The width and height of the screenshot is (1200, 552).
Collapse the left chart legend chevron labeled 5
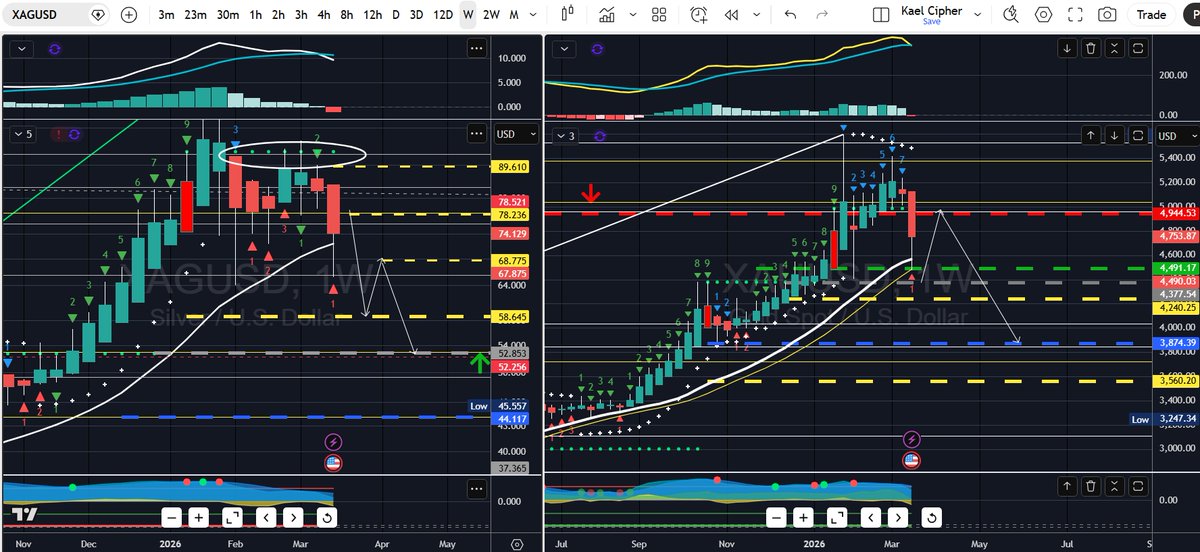click(22, 134)
